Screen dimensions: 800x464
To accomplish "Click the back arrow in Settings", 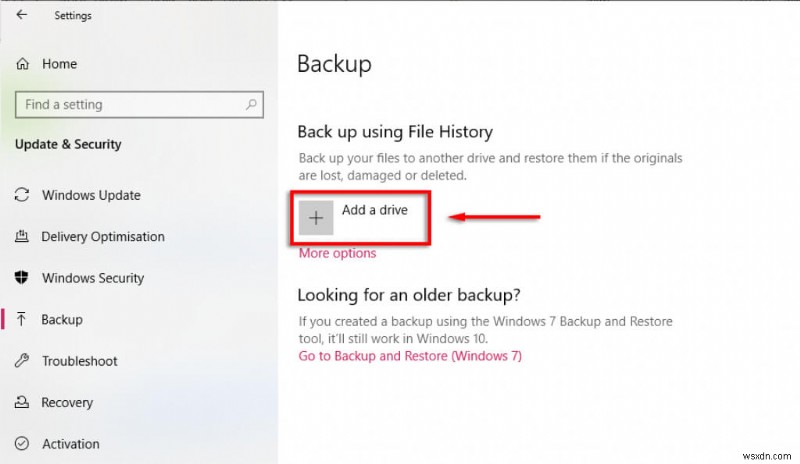I will 21,15.
